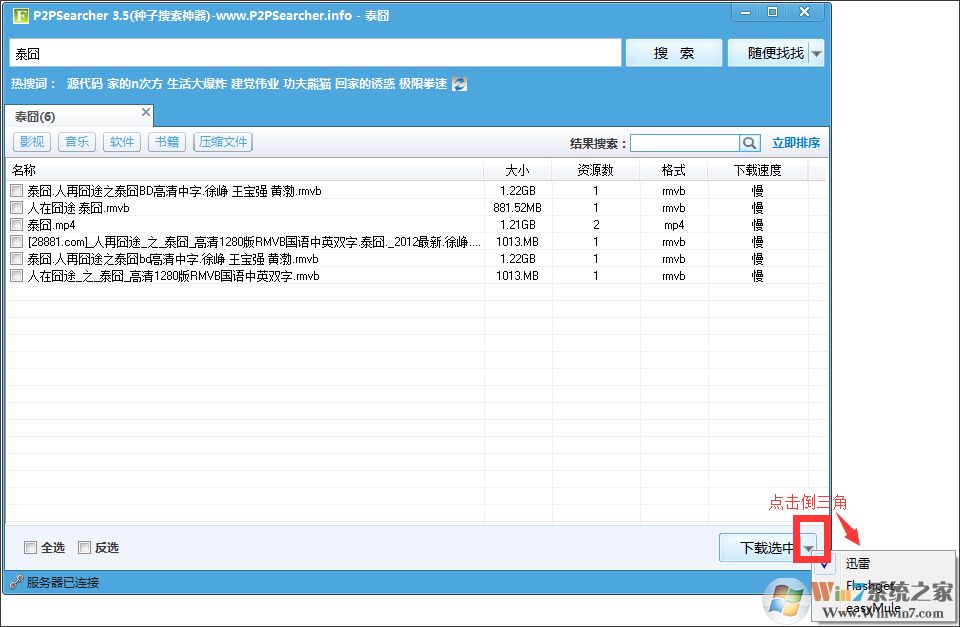The image size is (960, 627).
Task: Select the 影视 movies category filter
Action: point(31,141)
